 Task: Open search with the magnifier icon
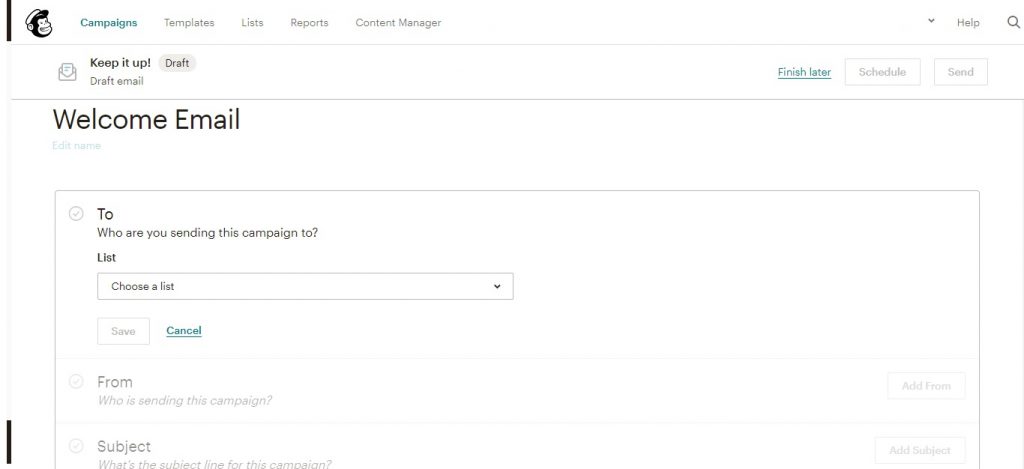pyautogui.click(x=1013, y=22)
